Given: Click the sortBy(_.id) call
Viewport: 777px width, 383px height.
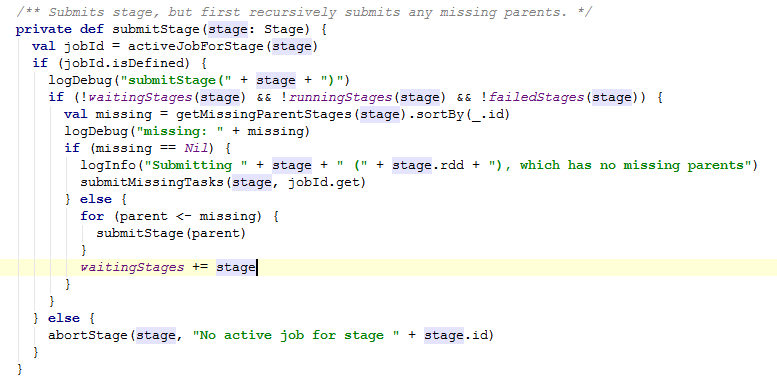Looking at the screenshot, I should (459, 114).
